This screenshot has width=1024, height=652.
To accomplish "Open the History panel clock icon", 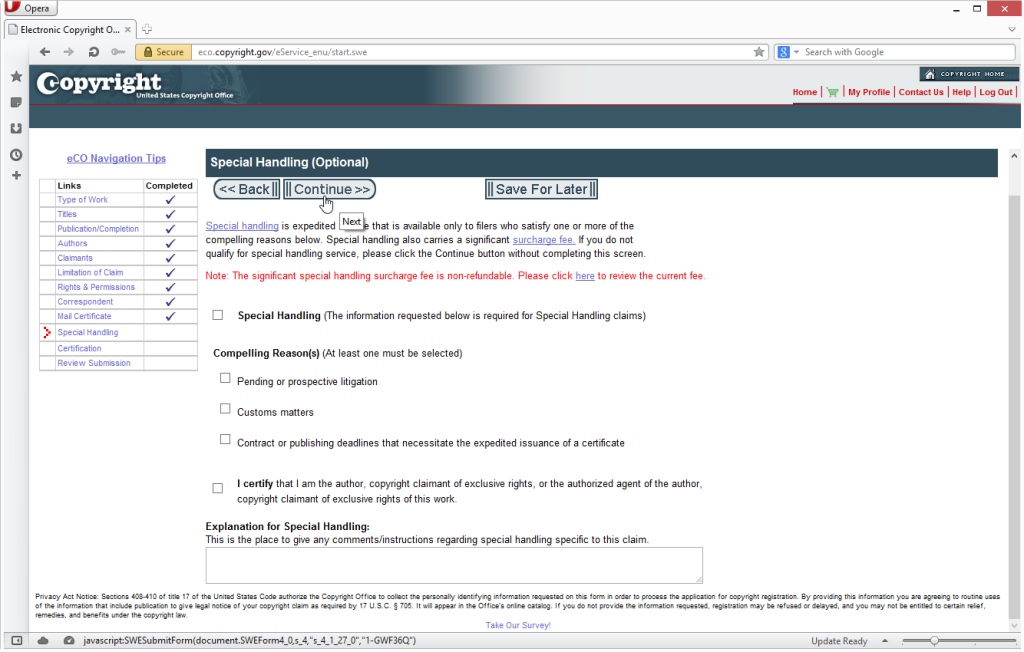I will pos(16,155).
